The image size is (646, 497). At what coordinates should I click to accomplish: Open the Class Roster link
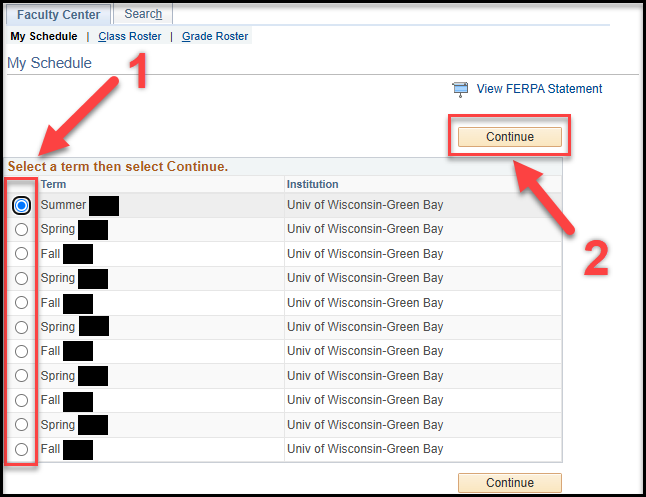coord(129,37)
